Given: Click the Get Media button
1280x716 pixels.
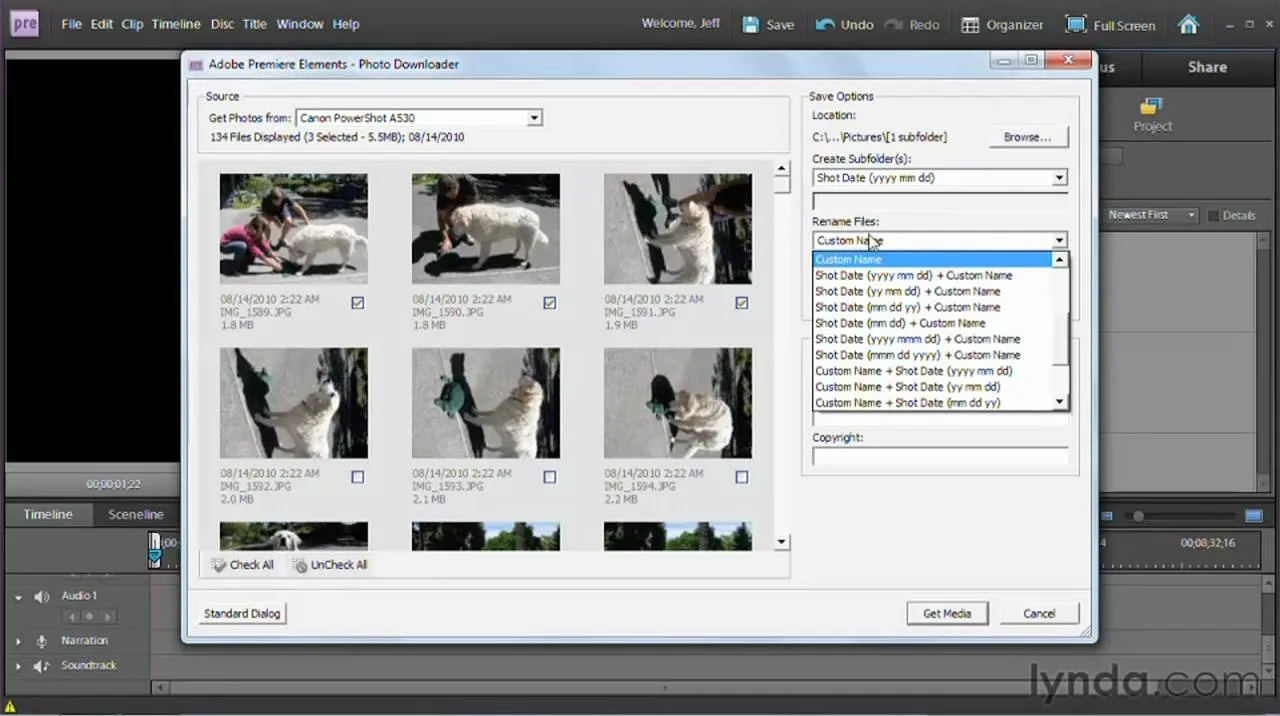Looking at the screenshot, I should coord(947,613).
